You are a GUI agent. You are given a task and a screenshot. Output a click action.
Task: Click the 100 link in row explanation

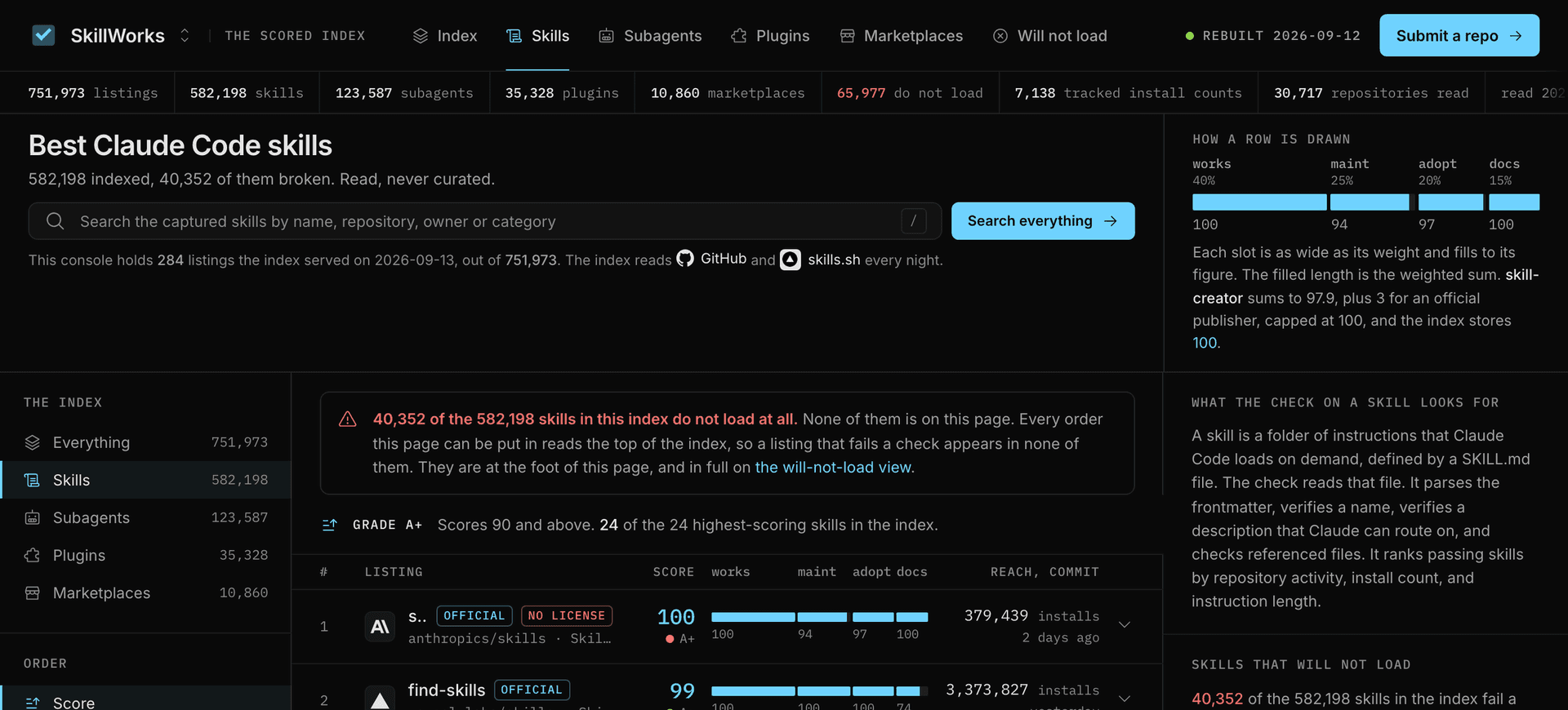click(1205, 343)
